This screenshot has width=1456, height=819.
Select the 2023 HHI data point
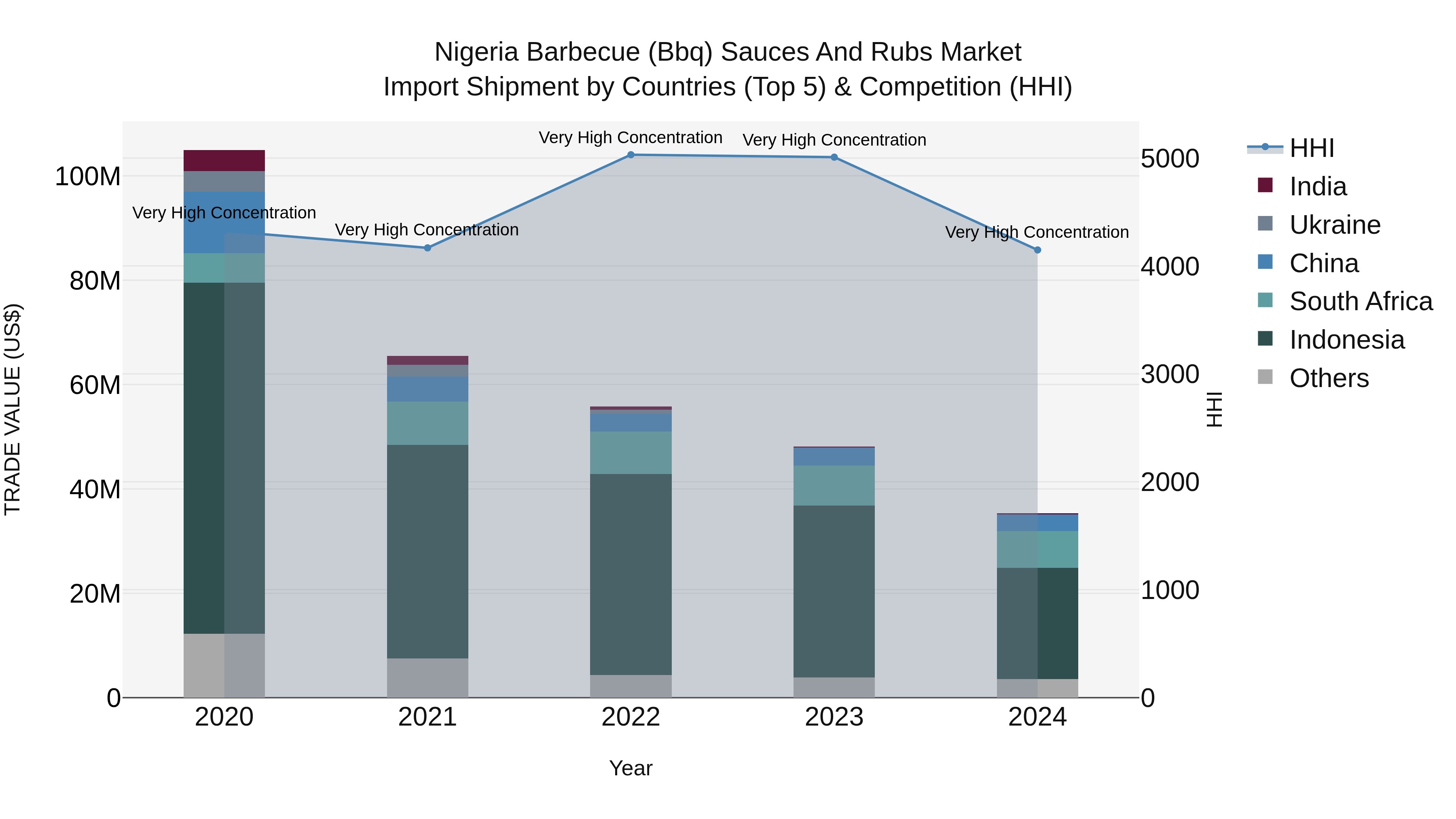pos(834,157)
